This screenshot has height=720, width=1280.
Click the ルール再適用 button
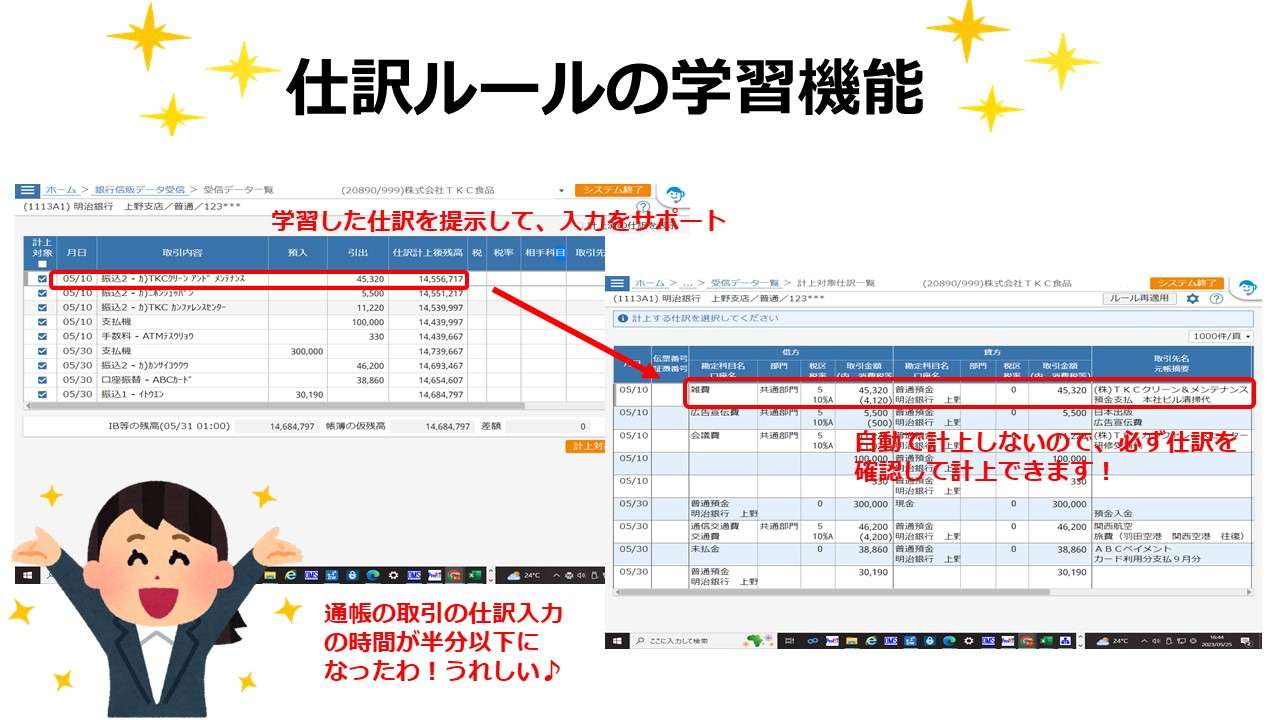[x=1138, y=299]
